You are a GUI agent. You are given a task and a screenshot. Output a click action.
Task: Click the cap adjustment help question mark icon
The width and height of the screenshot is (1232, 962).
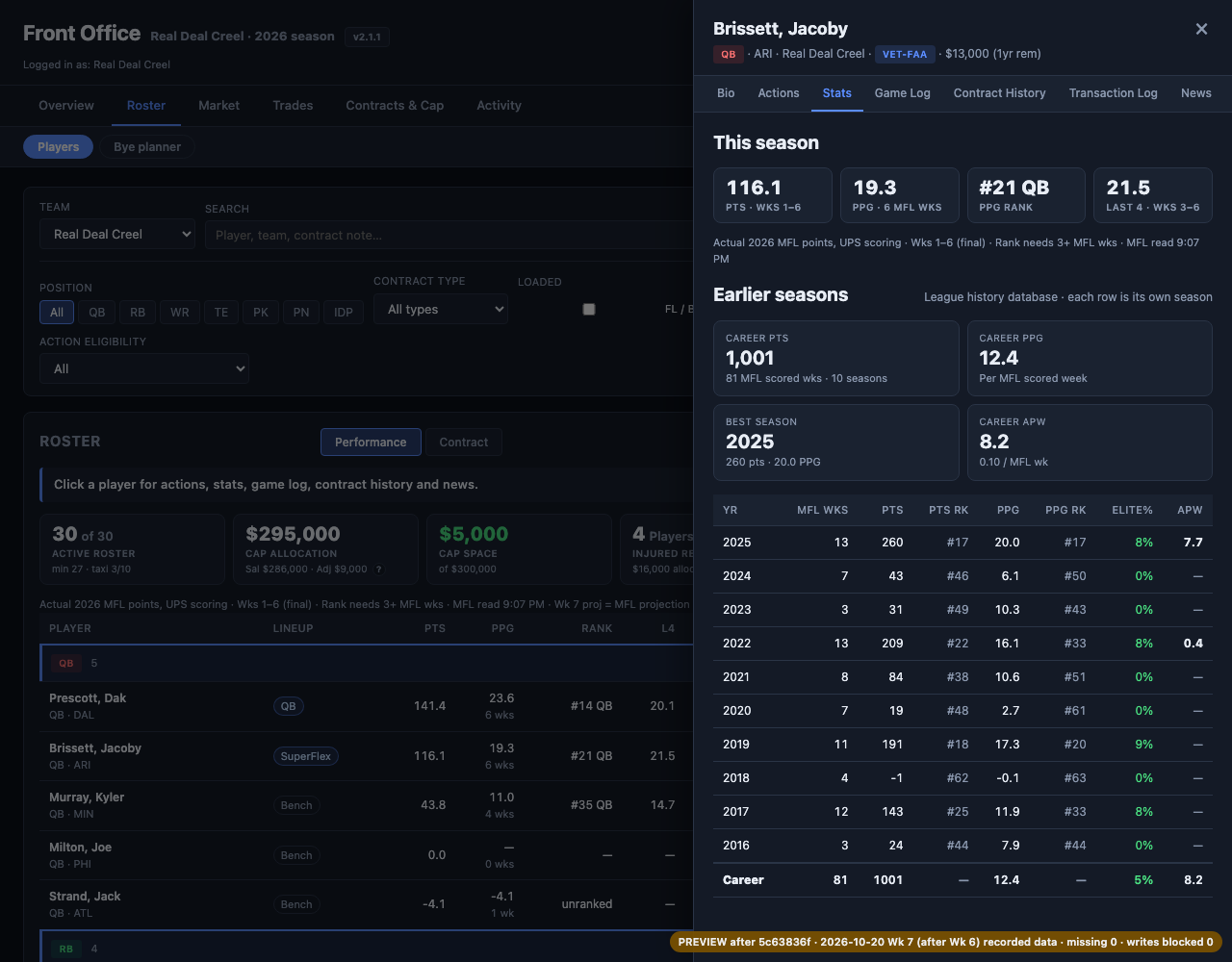tap(378, 570)
